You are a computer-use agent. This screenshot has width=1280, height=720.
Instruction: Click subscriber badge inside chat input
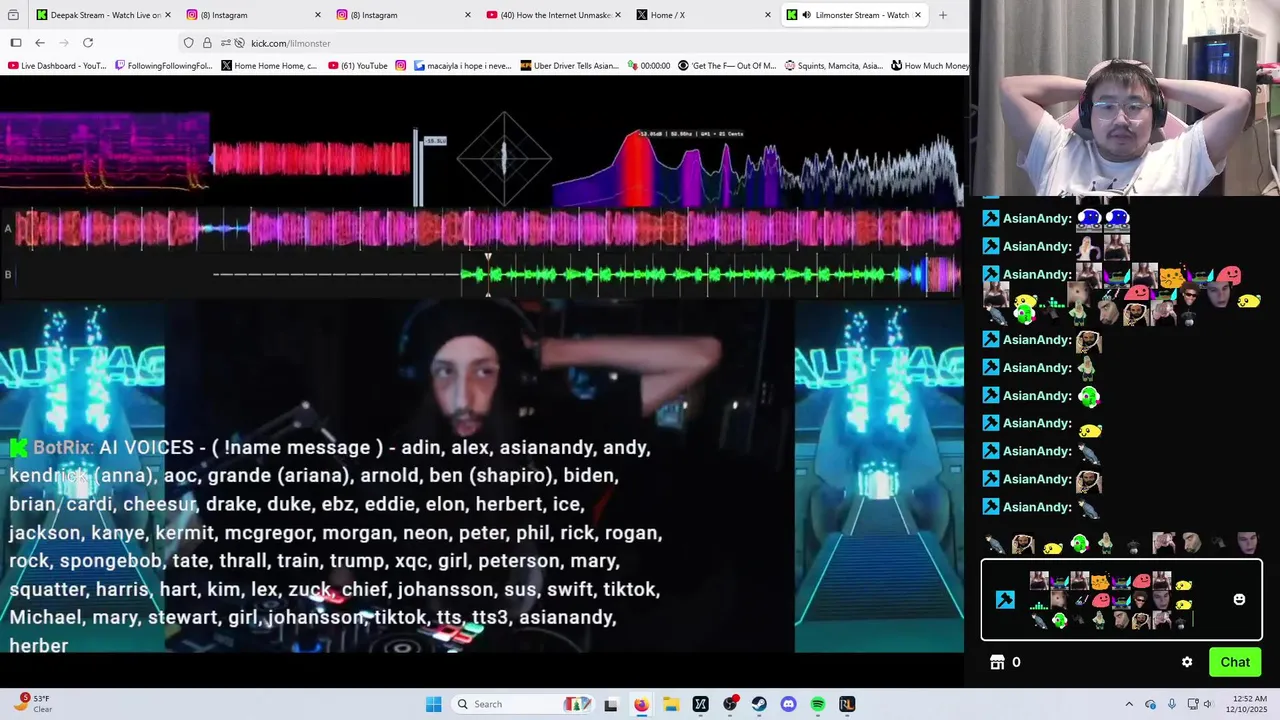click(x=1005, y=600)
